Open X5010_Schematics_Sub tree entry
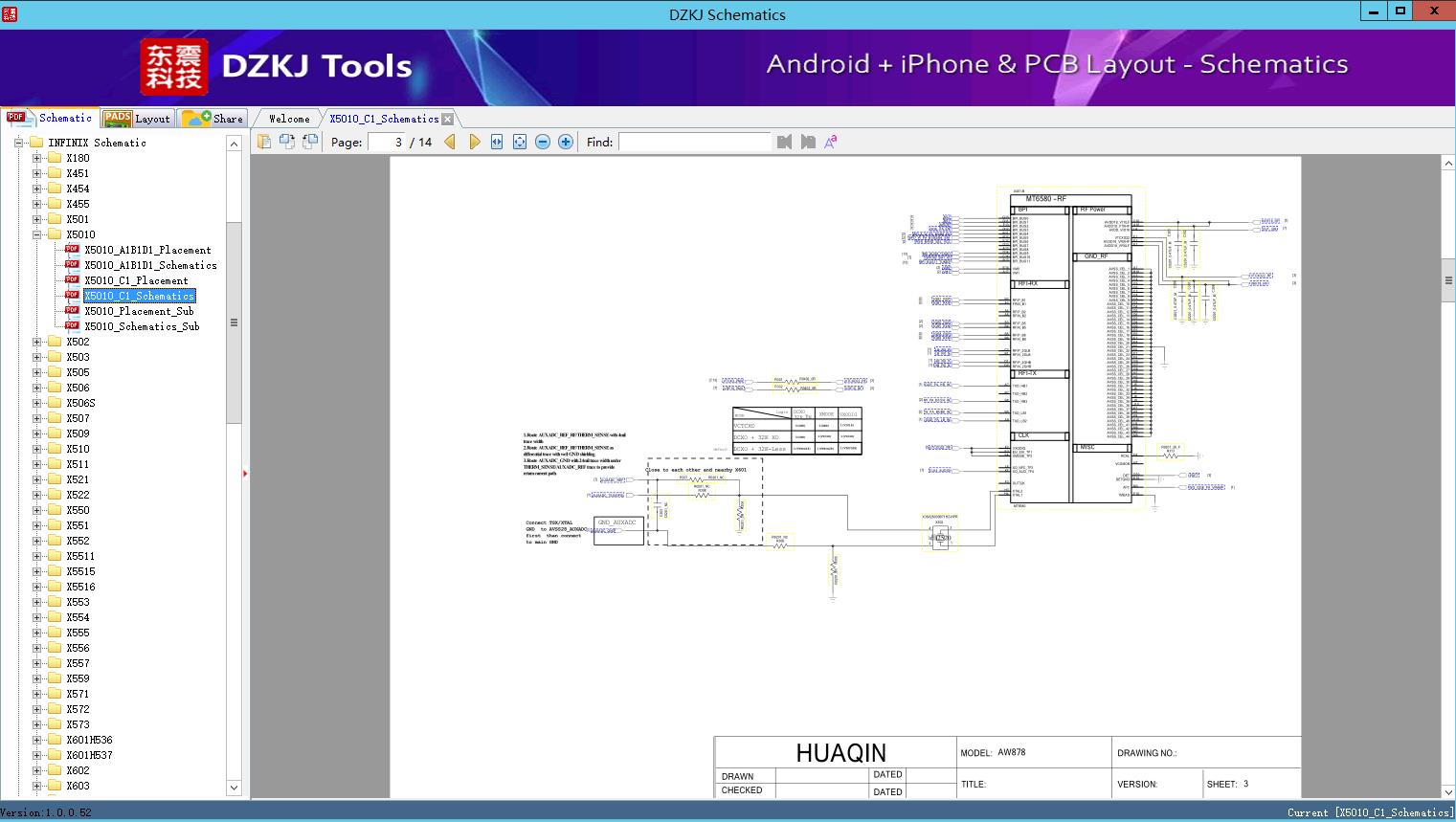 pyautogui.click(x=142, y=326)
